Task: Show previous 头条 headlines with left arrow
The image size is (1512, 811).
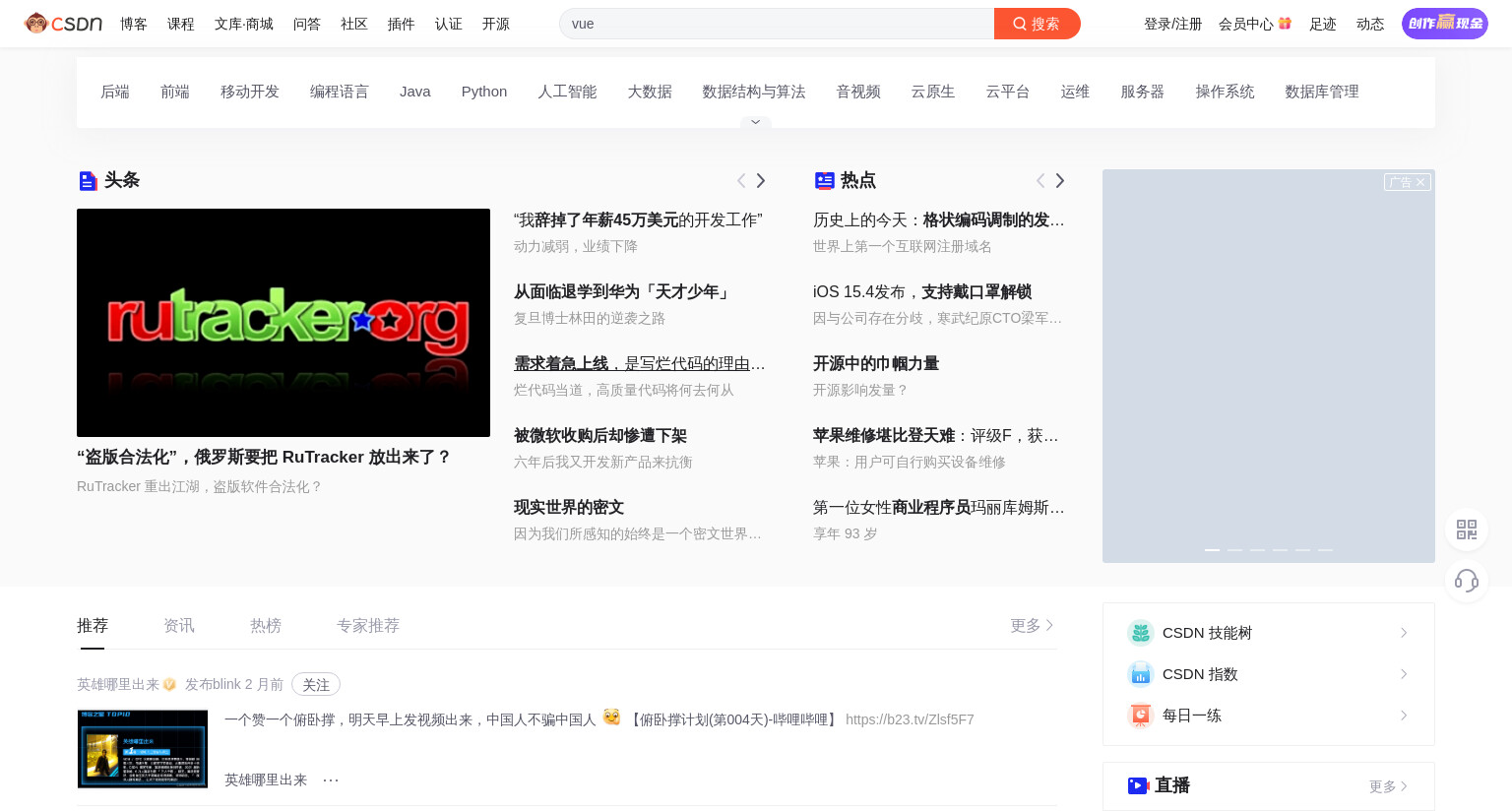Action: [x=741, y=180]
